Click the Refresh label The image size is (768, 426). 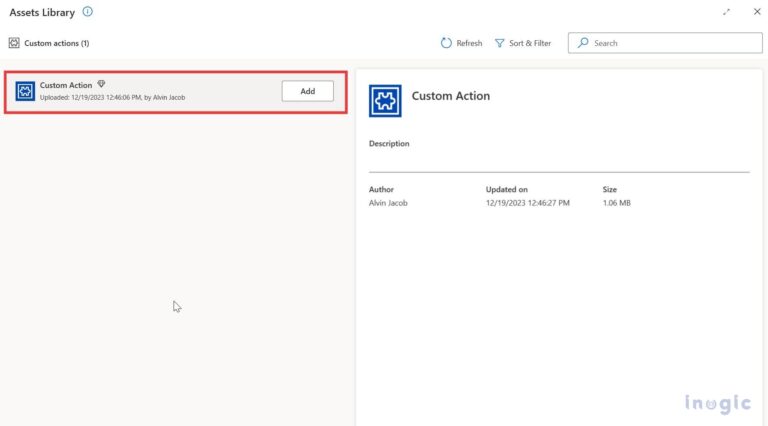click(469, 43)
